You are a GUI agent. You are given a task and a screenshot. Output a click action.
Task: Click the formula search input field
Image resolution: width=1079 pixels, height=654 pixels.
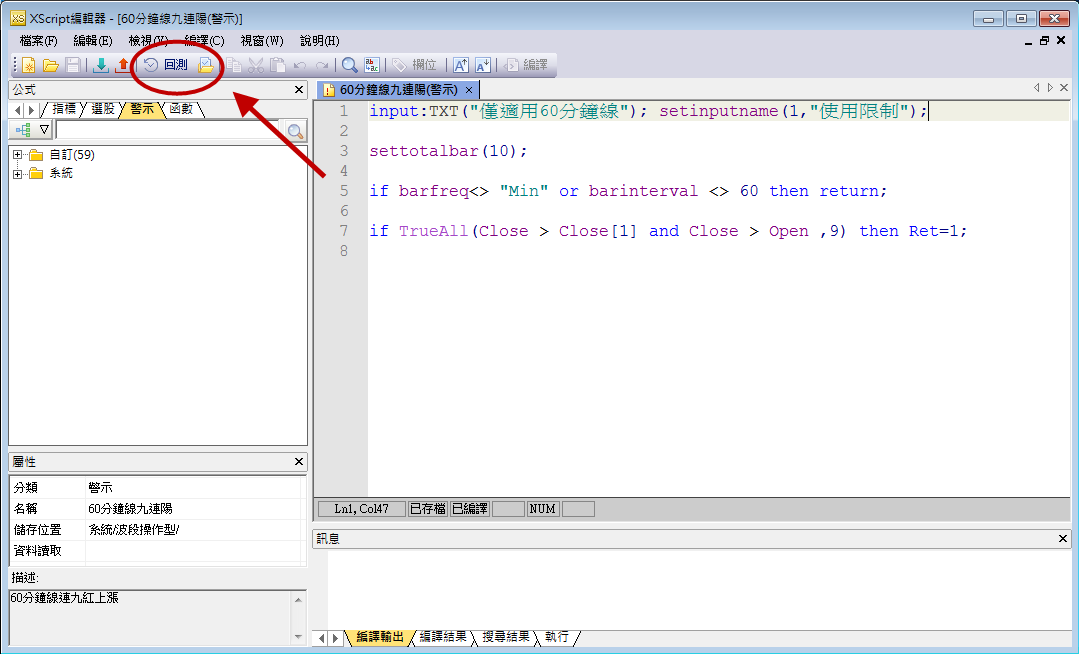tap(168, 131)
